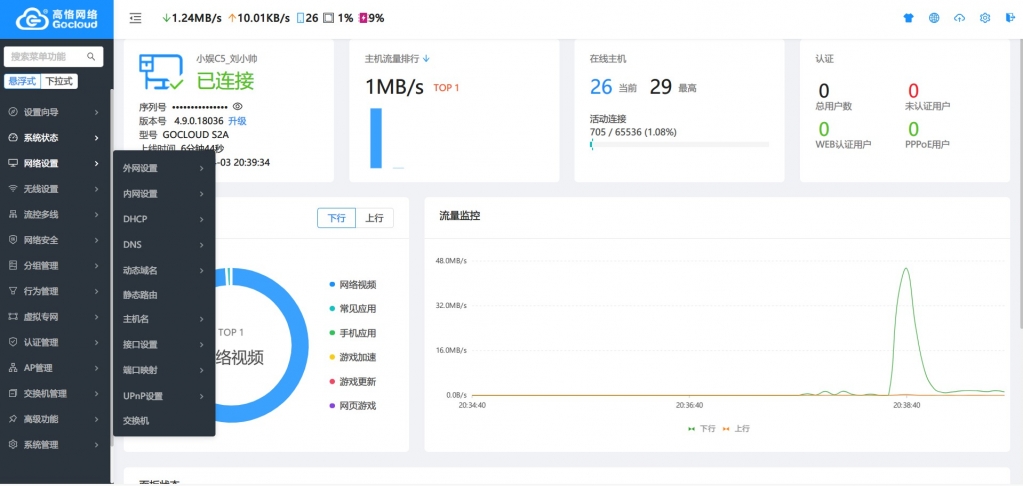Click the host traffic ranking sort arrow

pyautogui.click(x=427, y=59)
